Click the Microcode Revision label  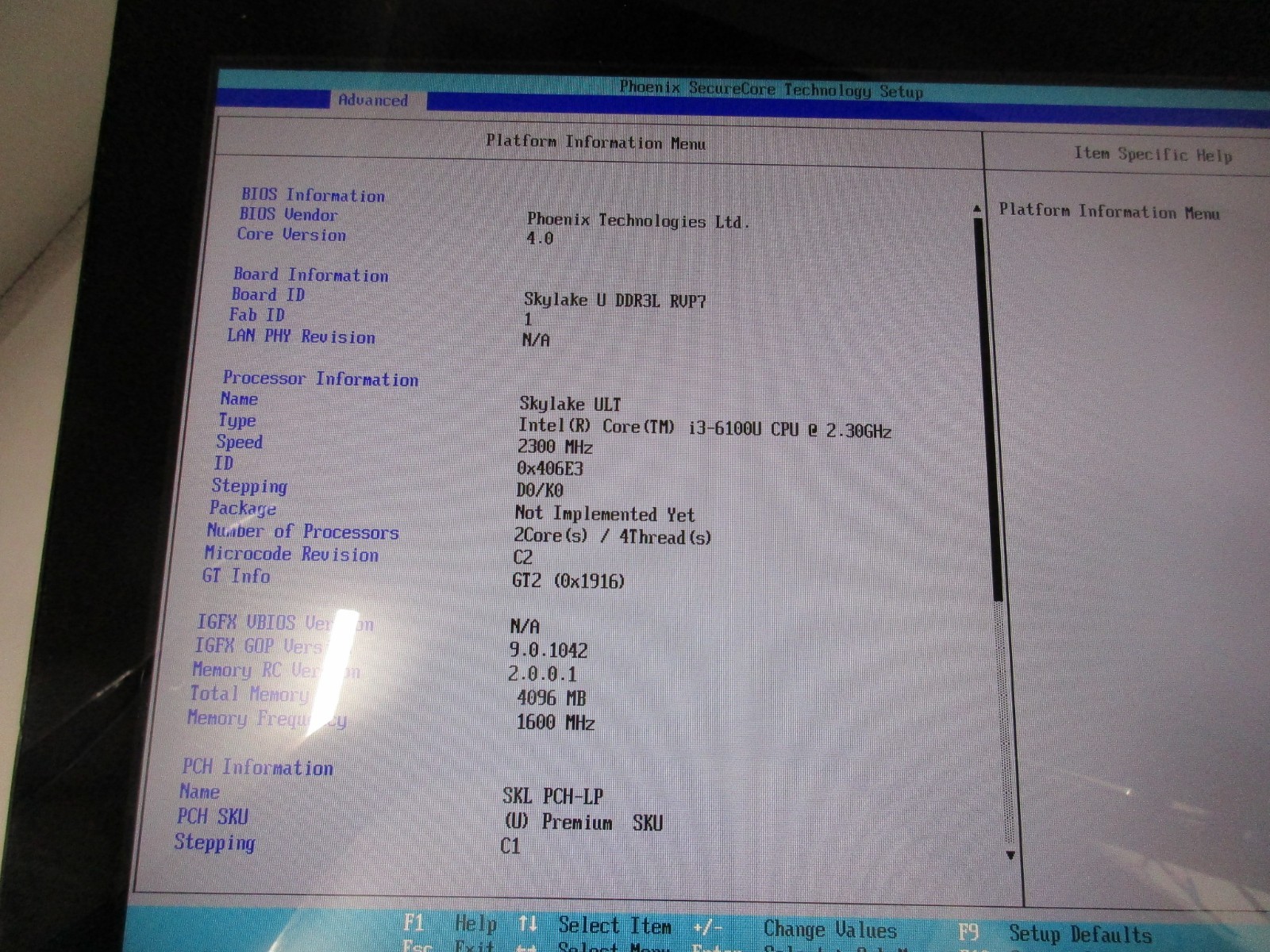tap(291, 554)
